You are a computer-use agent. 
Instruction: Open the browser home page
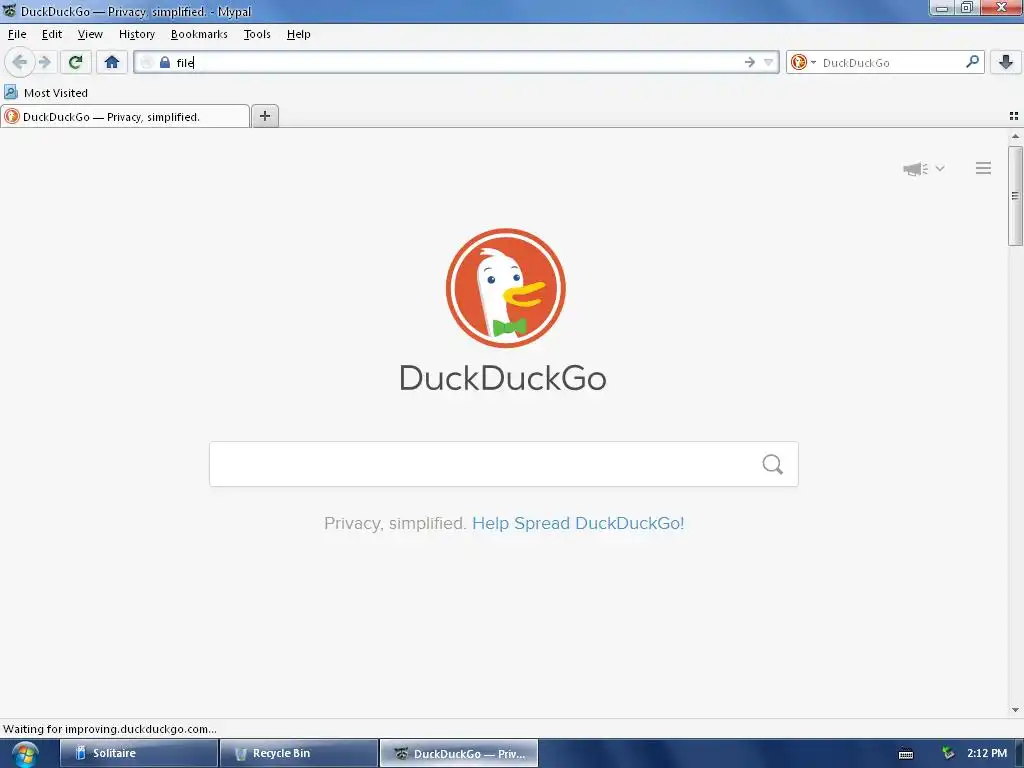tap(112, 62)
